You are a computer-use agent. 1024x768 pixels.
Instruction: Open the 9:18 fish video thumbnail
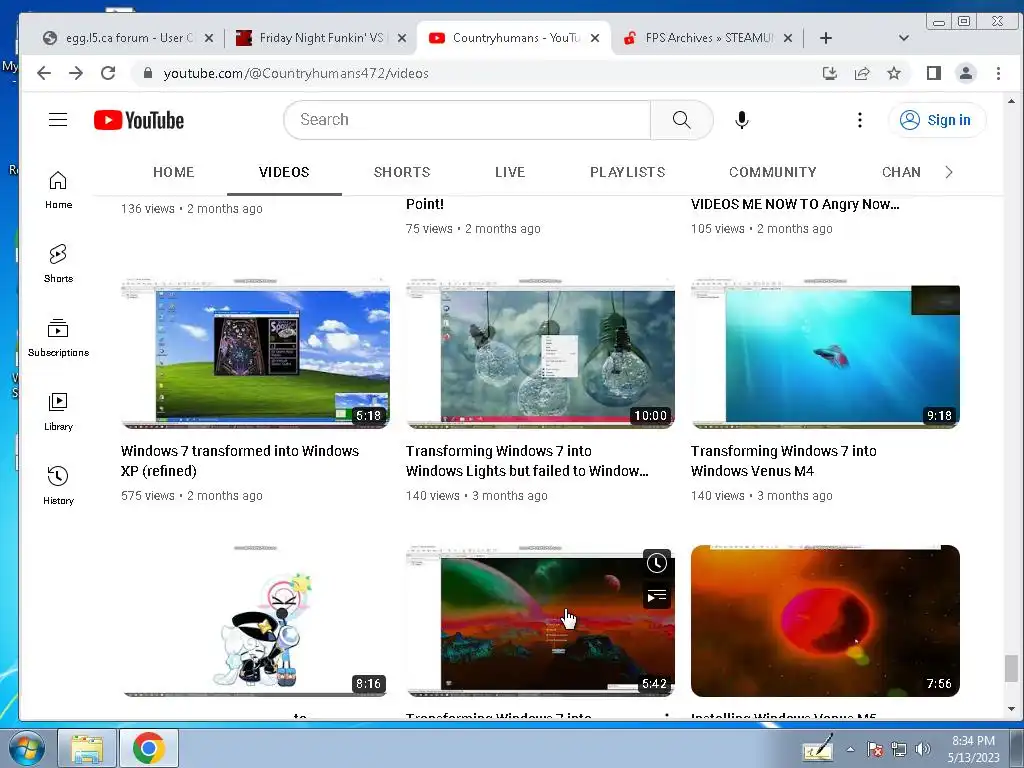click(x=825, y=353)
